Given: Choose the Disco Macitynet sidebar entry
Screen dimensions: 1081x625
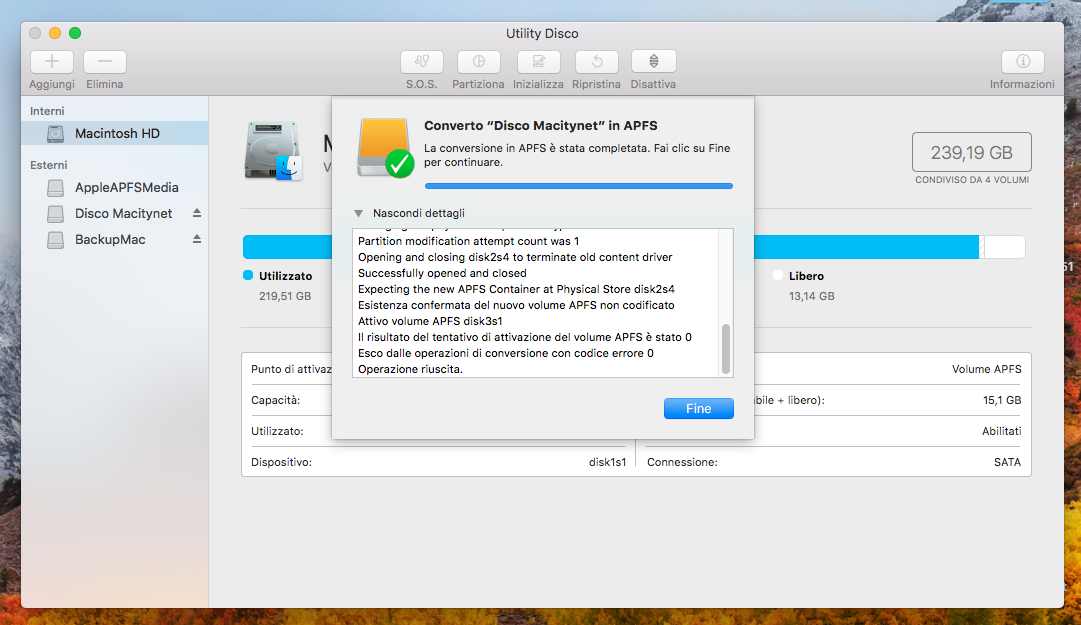Looking at the screenshot, I should click(x=123, y=213).
